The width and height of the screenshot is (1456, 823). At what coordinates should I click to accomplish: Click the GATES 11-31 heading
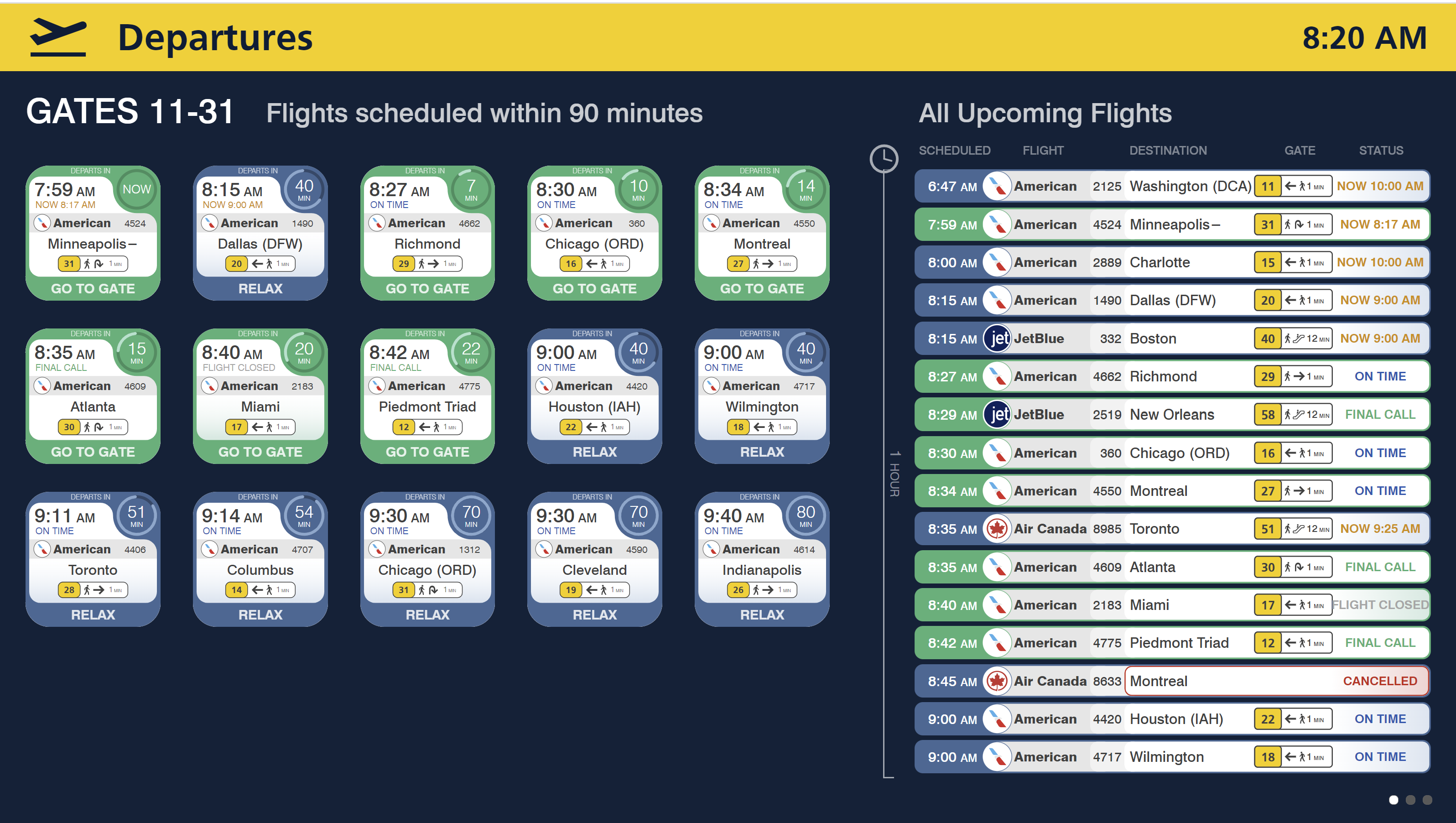click(x=130, y=111)
